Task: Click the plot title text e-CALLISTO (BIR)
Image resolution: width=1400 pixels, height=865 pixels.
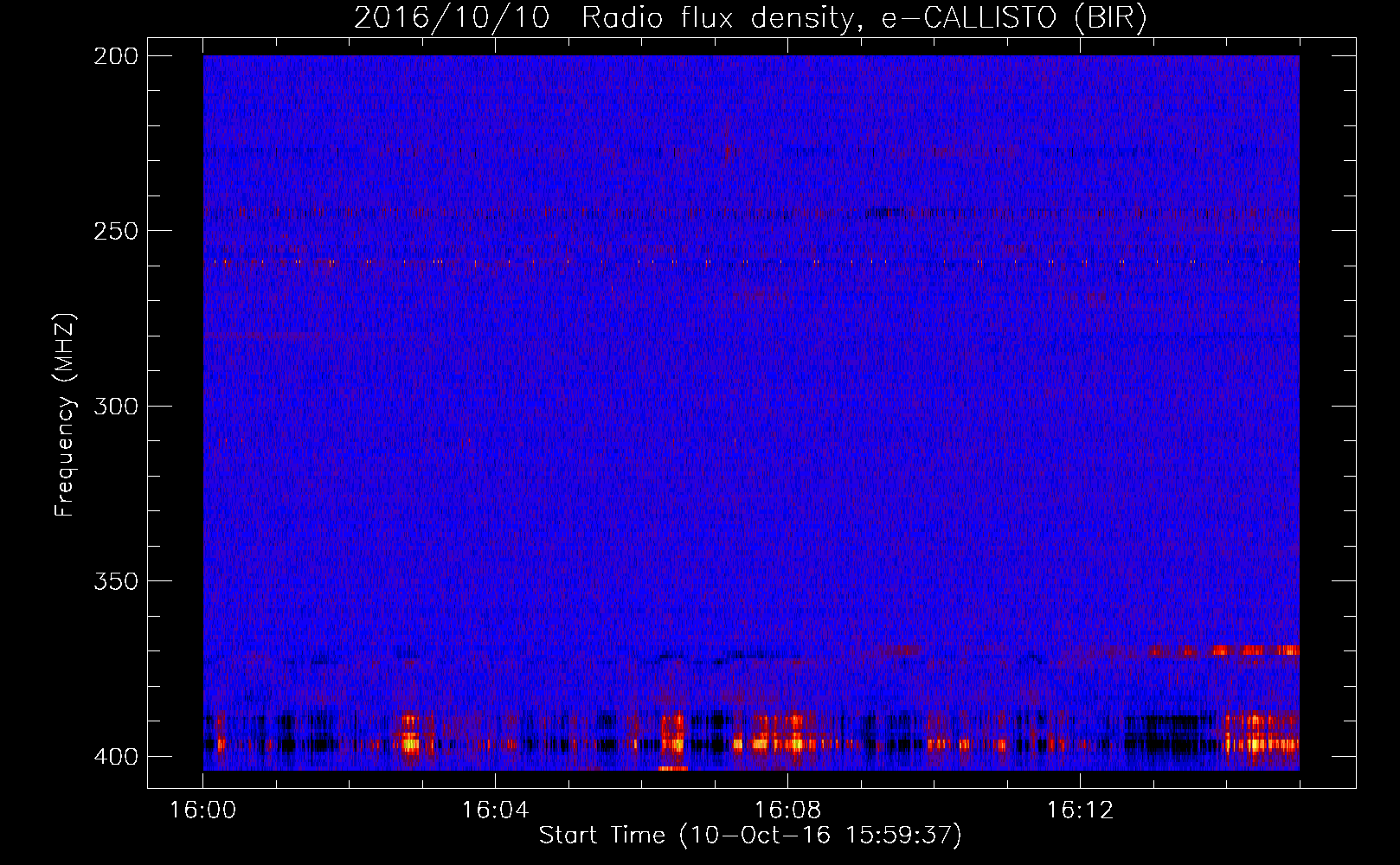Action: click(x=1013, y=17)
